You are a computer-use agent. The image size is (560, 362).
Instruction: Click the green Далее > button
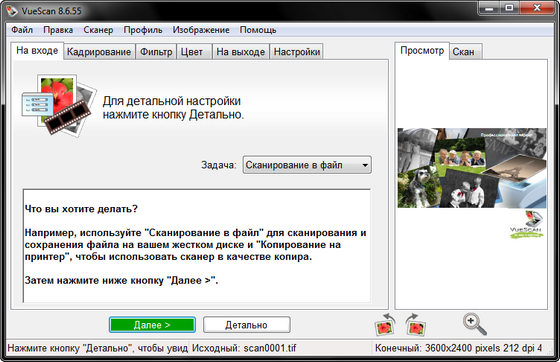(152, 325)
